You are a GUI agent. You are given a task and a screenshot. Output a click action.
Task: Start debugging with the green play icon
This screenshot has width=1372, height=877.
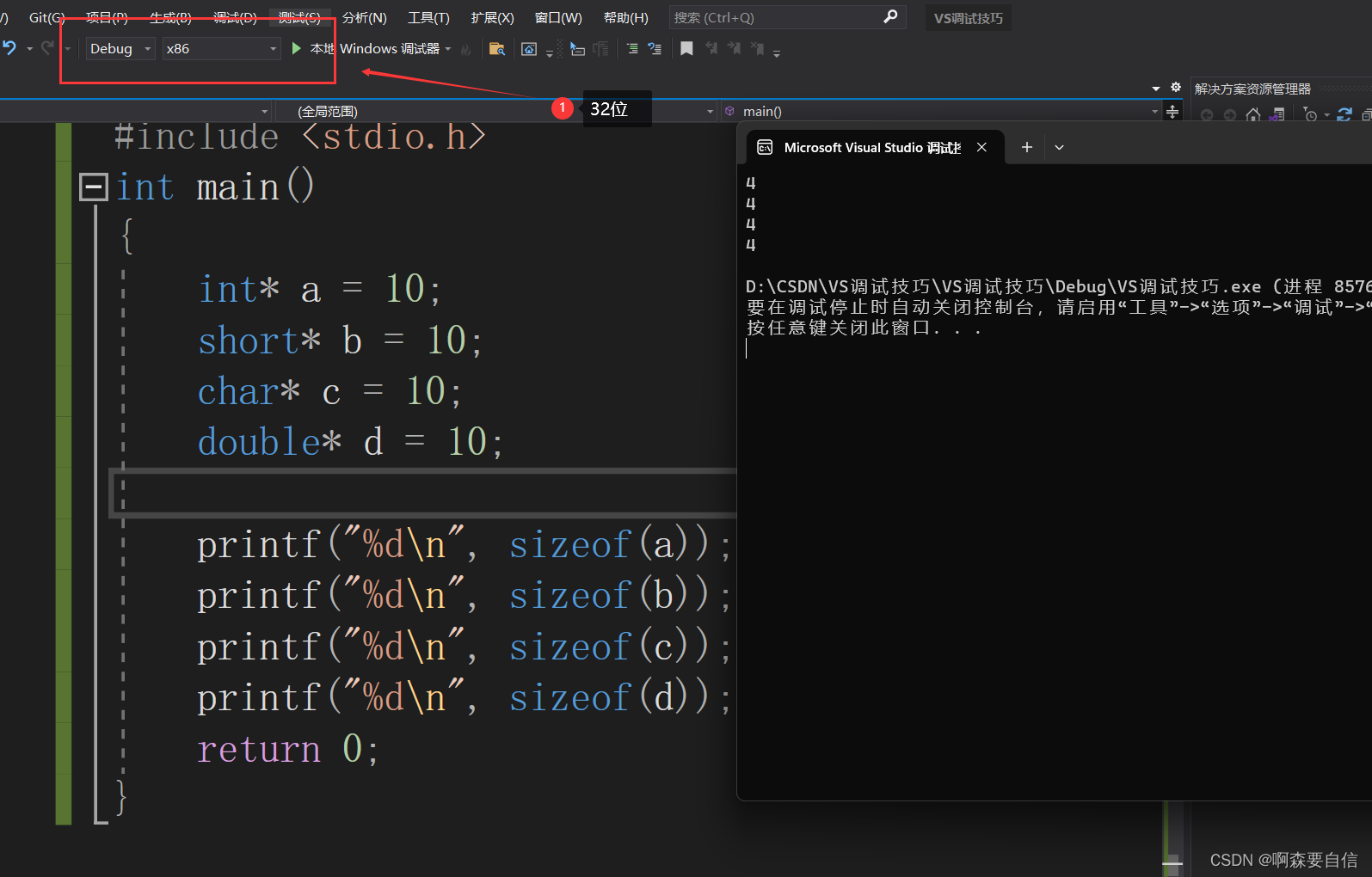pos(296,48)
